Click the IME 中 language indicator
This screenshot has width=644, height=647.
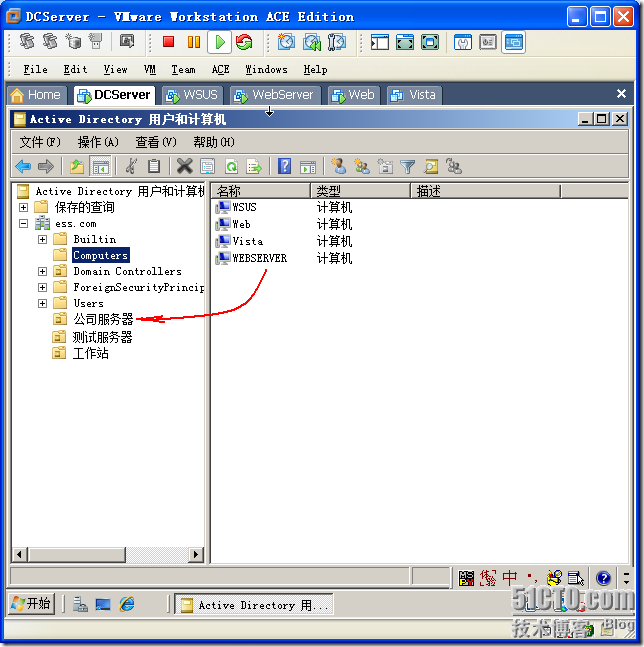(510, 578)
